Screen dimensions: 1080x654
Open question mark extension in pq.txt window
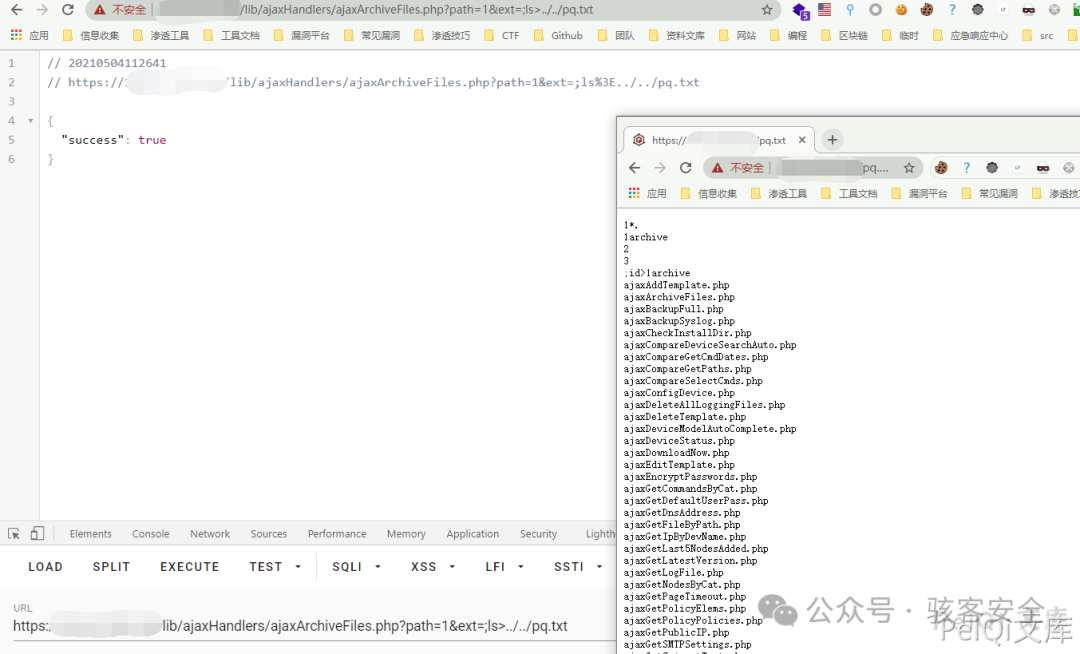coord(966,168)
